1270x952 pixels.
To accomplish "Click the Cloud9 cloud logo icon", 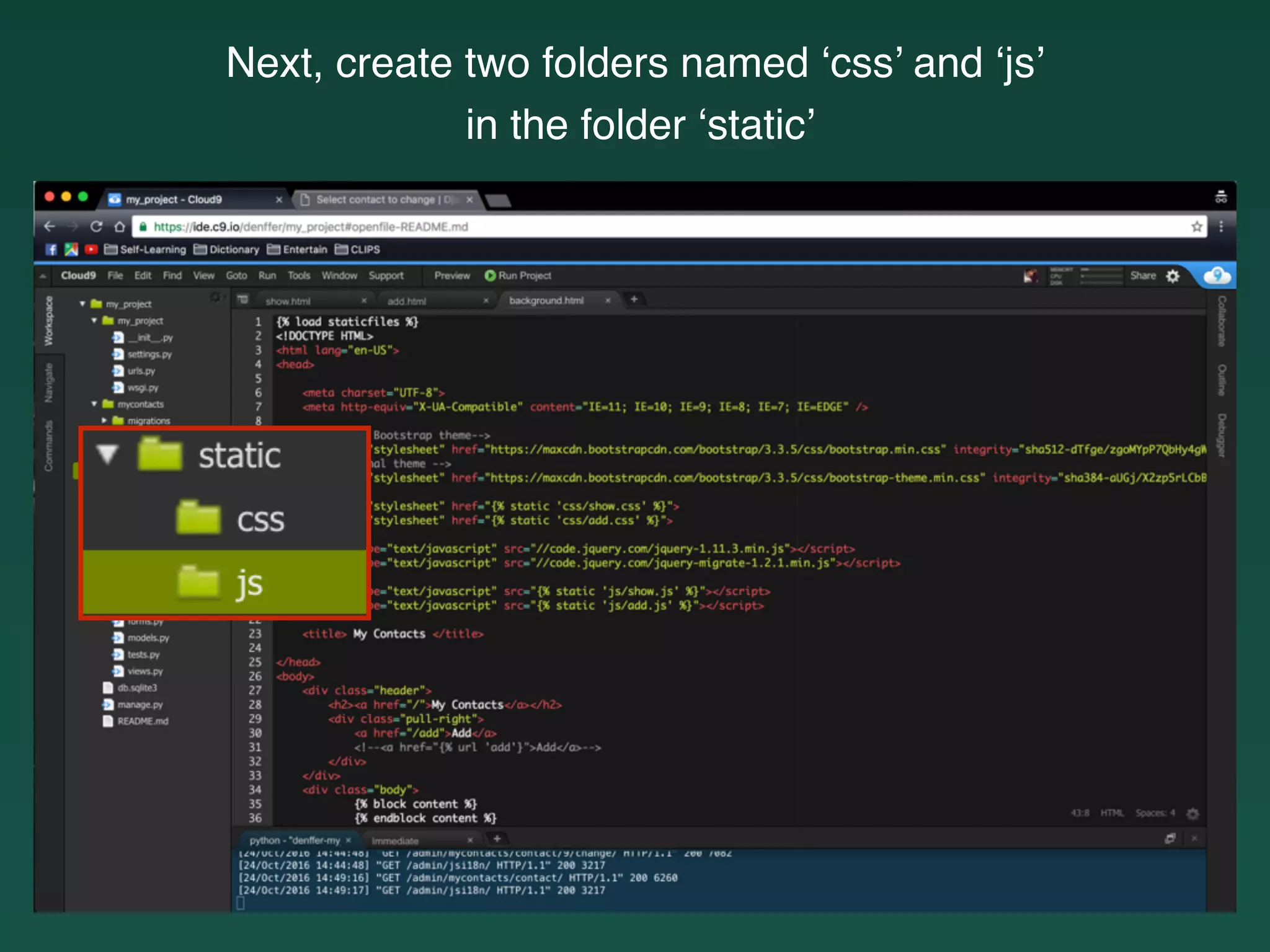I will point(1217,276).
